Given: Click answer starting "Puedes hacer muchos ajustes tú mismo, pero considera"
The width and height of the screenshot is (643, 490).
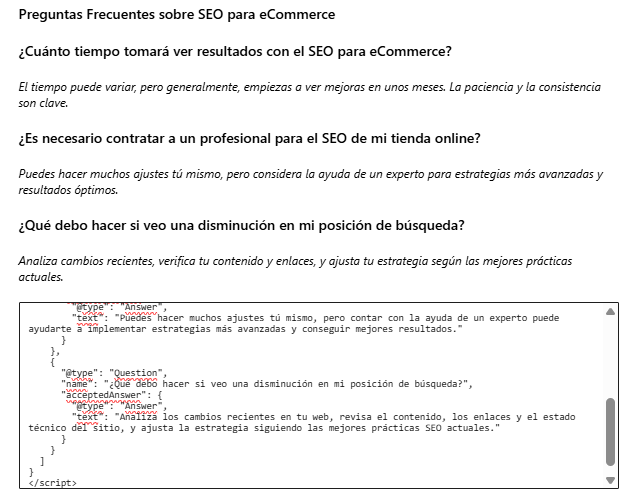Looking at the screenshot, I should pyautogui.click(x=310, y=182).
